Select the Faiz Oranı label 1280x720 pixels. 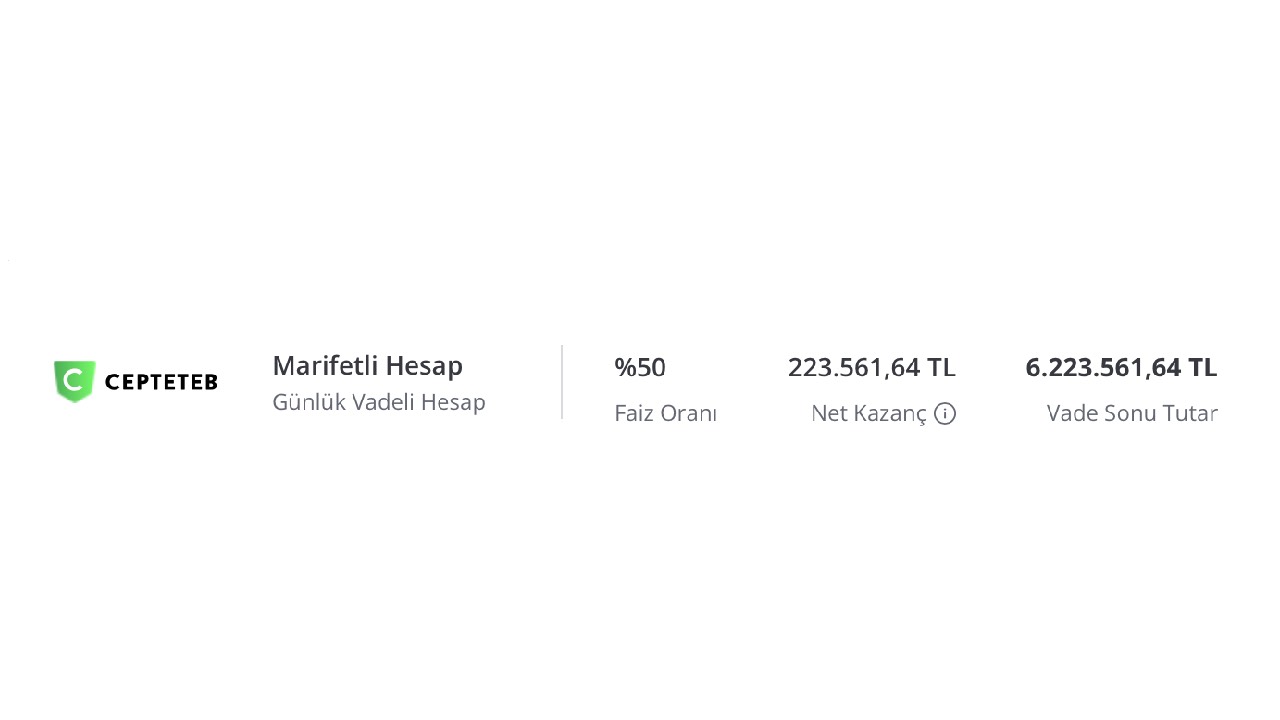click(x=665, y=413)
